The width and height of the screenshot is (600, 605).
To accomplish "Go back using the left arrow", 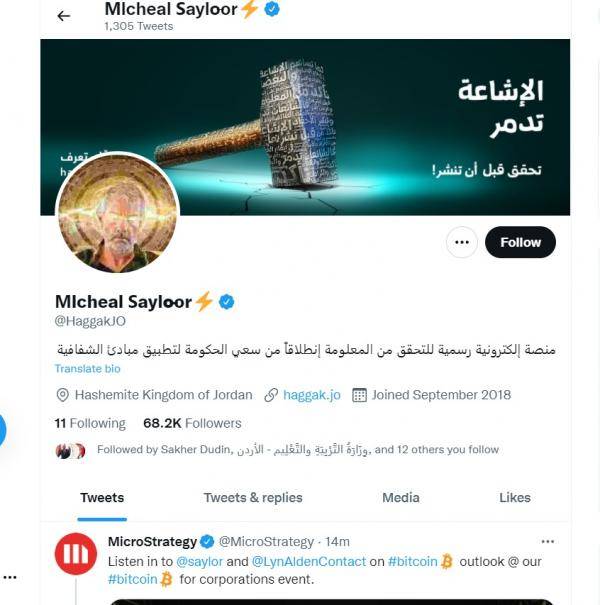I will coord(64,16).
